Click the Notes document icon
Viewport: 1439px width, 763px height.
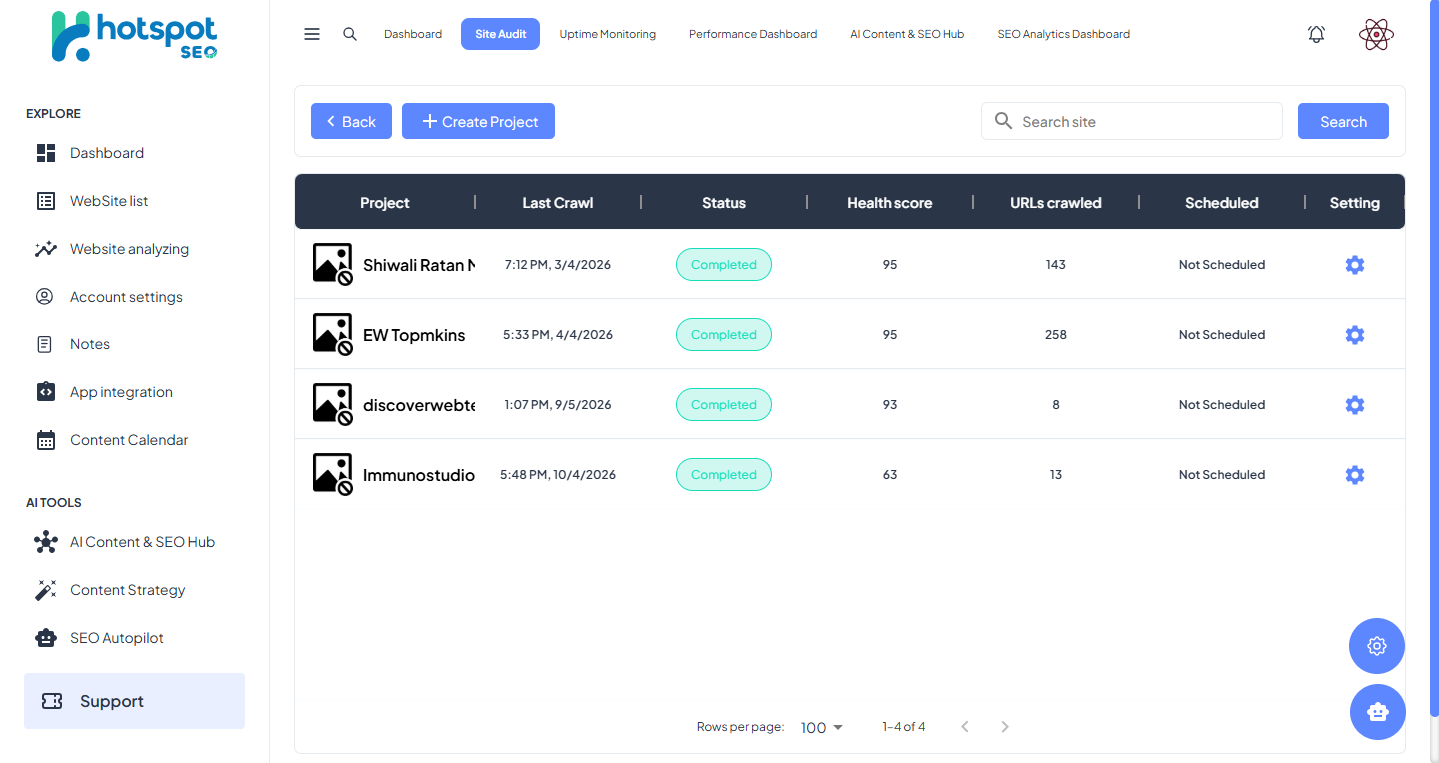44,344
